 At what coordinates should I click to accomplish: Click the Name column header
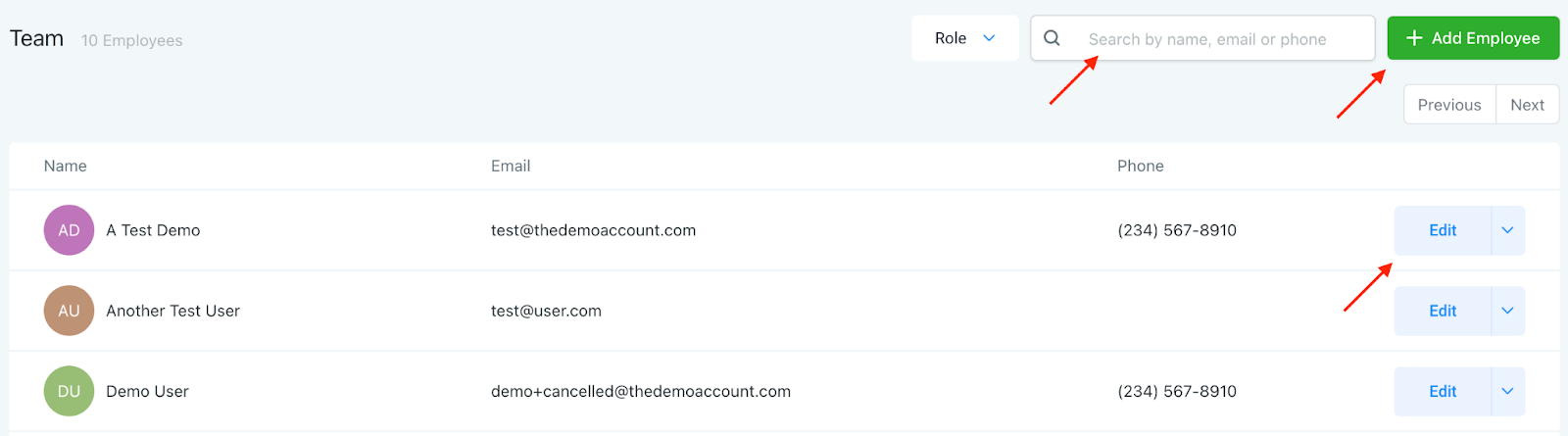[66, 166]
